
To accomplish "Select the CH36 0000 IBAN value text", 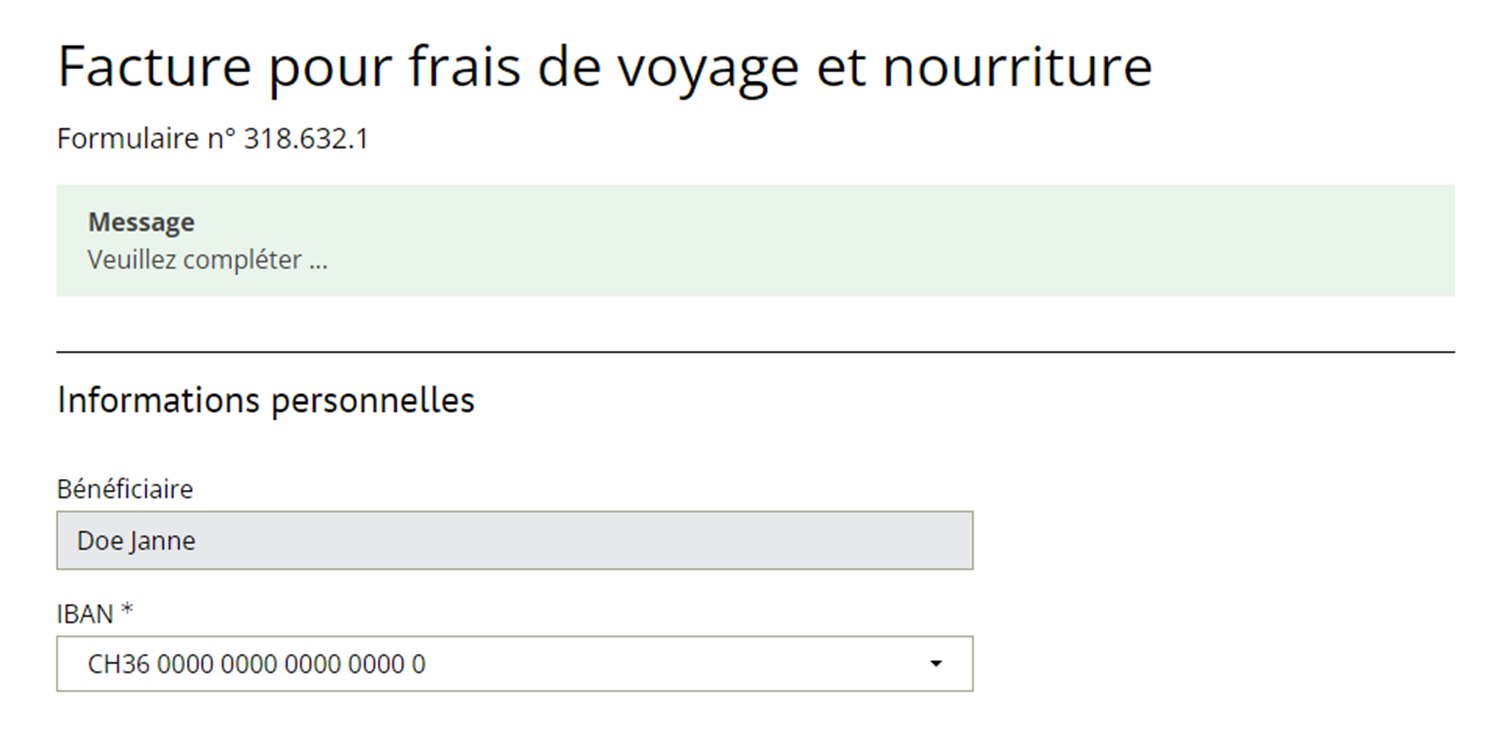I will click(x=256, y=664).
